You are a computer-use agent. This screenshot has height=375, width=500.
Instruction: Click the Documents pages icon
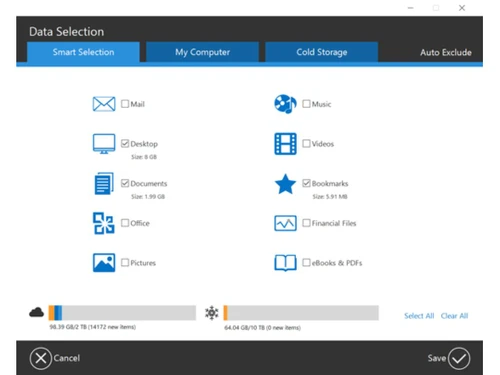pos(104,183)
